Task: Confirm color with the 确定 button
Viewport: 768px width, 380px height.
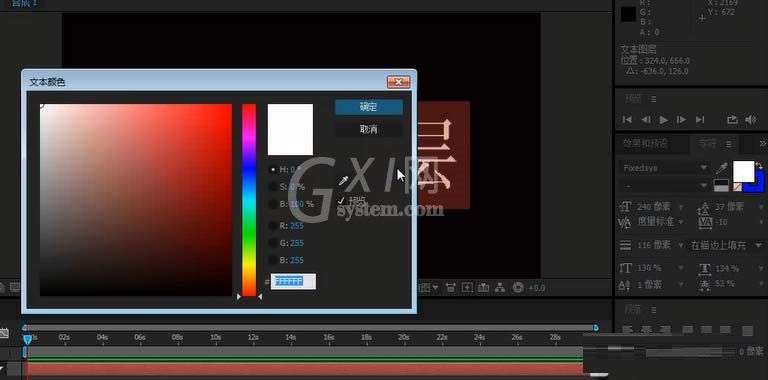Action: [x=369, y=107]
